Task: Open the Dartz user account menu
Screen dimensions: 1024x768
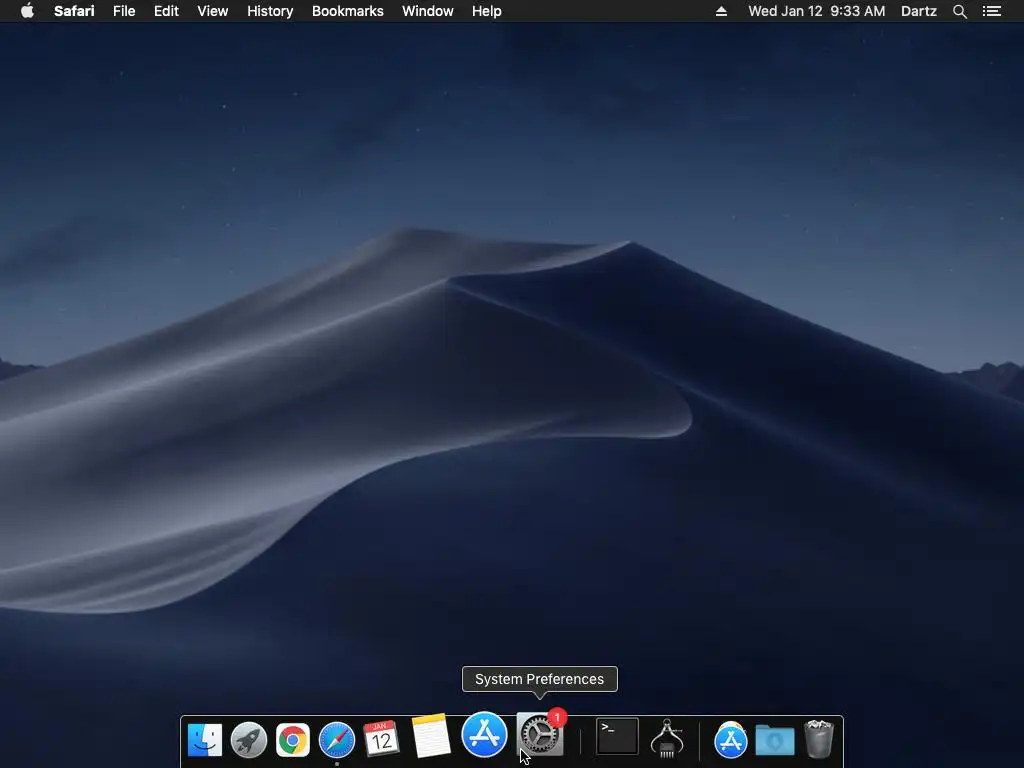Action: (x=918, y=11)
